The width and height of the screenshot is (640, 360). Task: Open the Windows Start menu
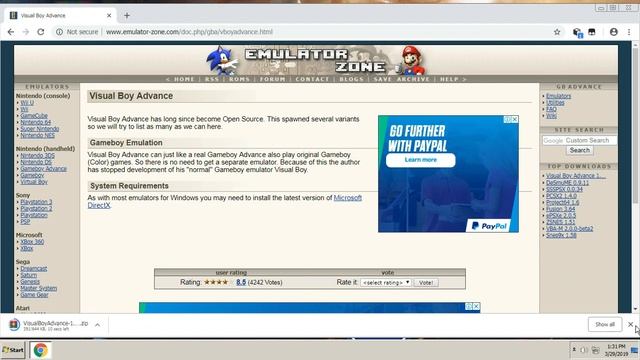13,350
